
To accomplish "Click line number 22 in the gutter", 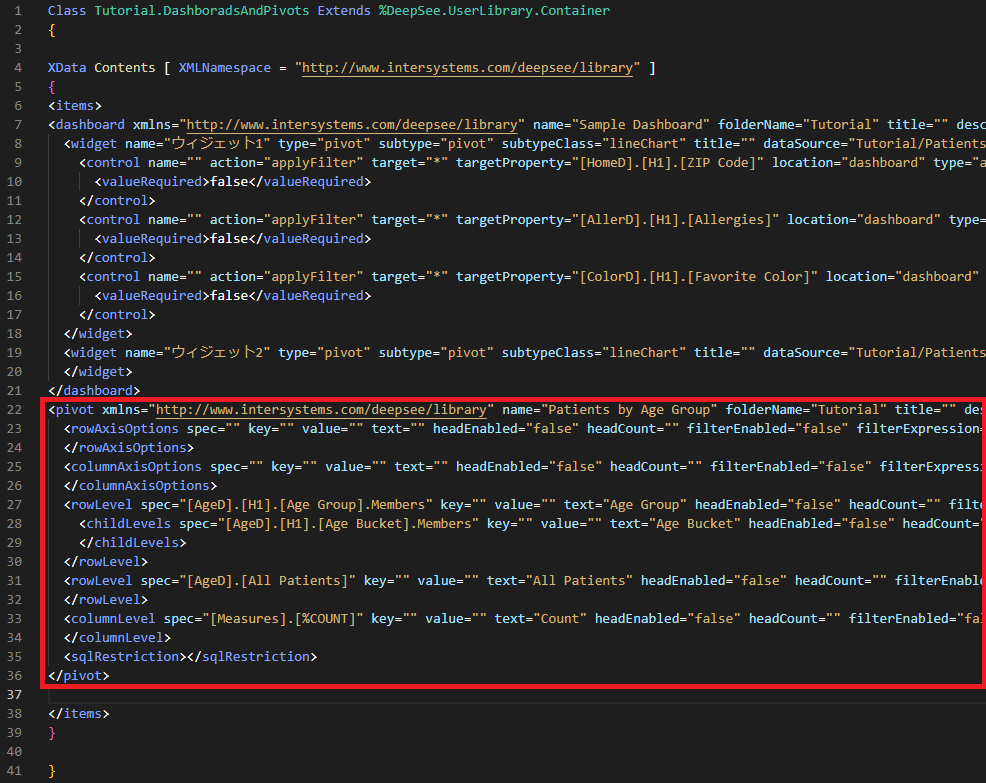I will (x=15, y=410).
